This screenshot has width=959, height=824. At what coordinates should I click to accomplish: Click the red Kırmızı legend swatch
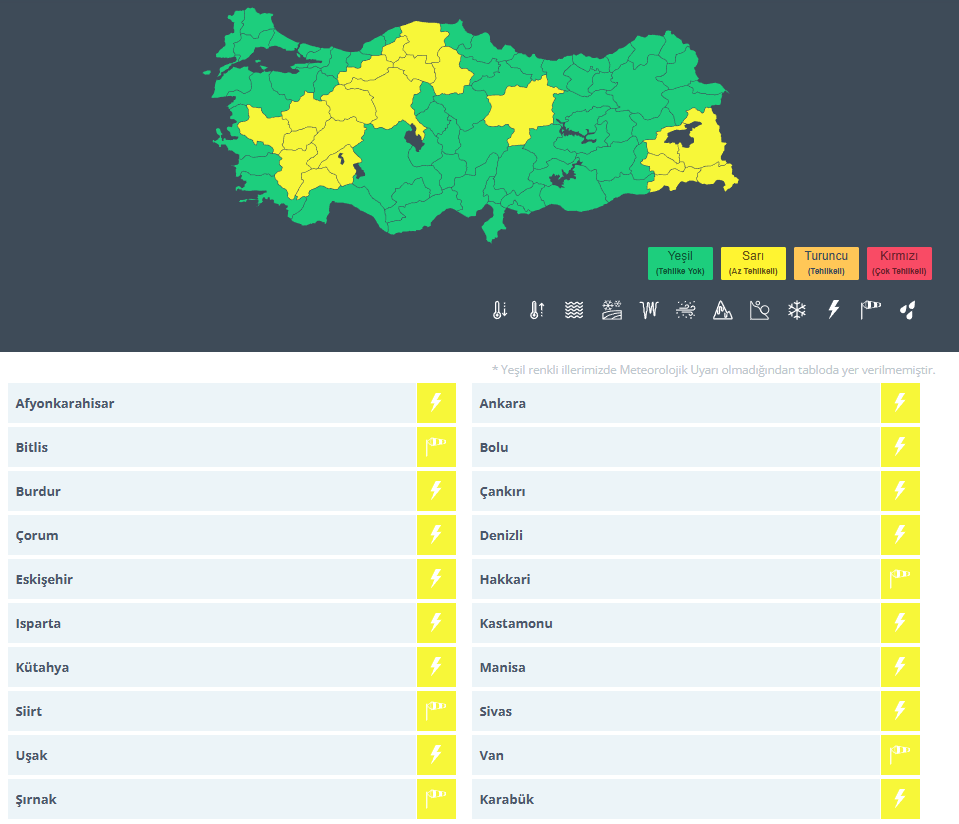tap(899, 263)
